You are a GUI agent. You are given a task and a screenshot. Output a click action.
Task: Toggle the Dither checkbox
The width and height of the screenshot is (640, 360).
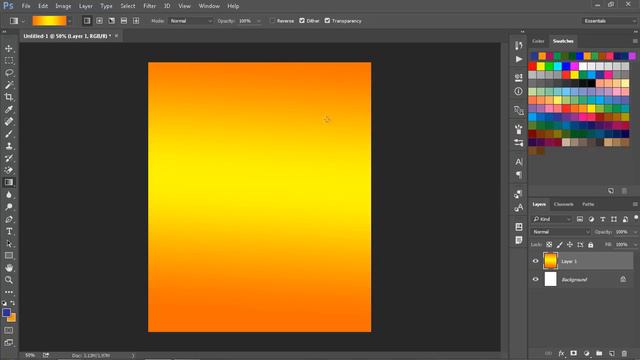302,21
